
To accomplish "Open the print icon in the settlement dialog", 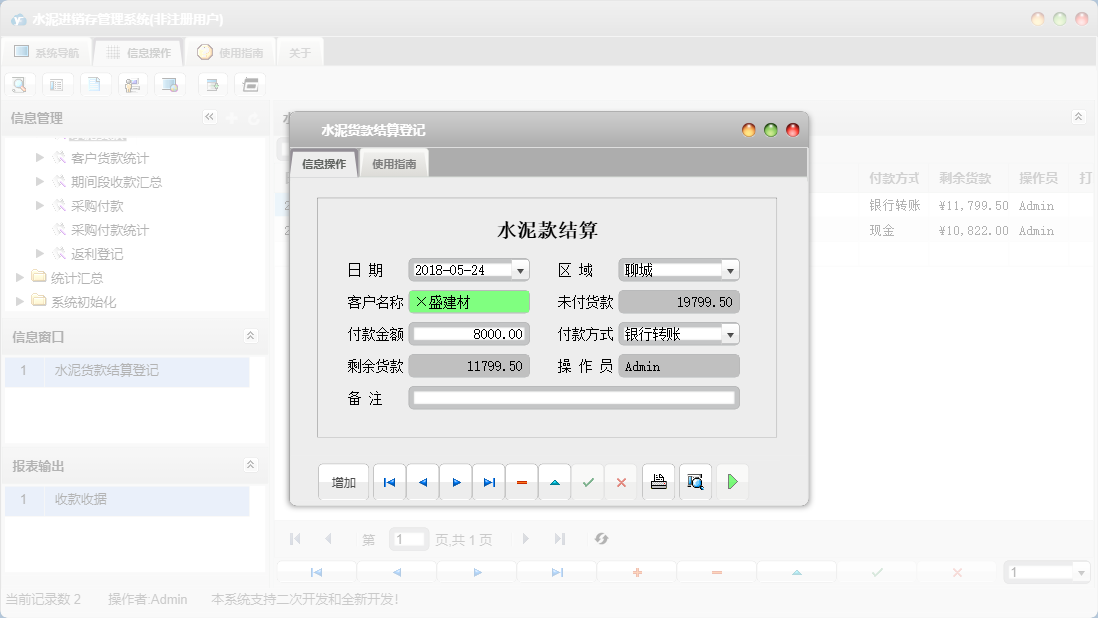I will (659, 482).
